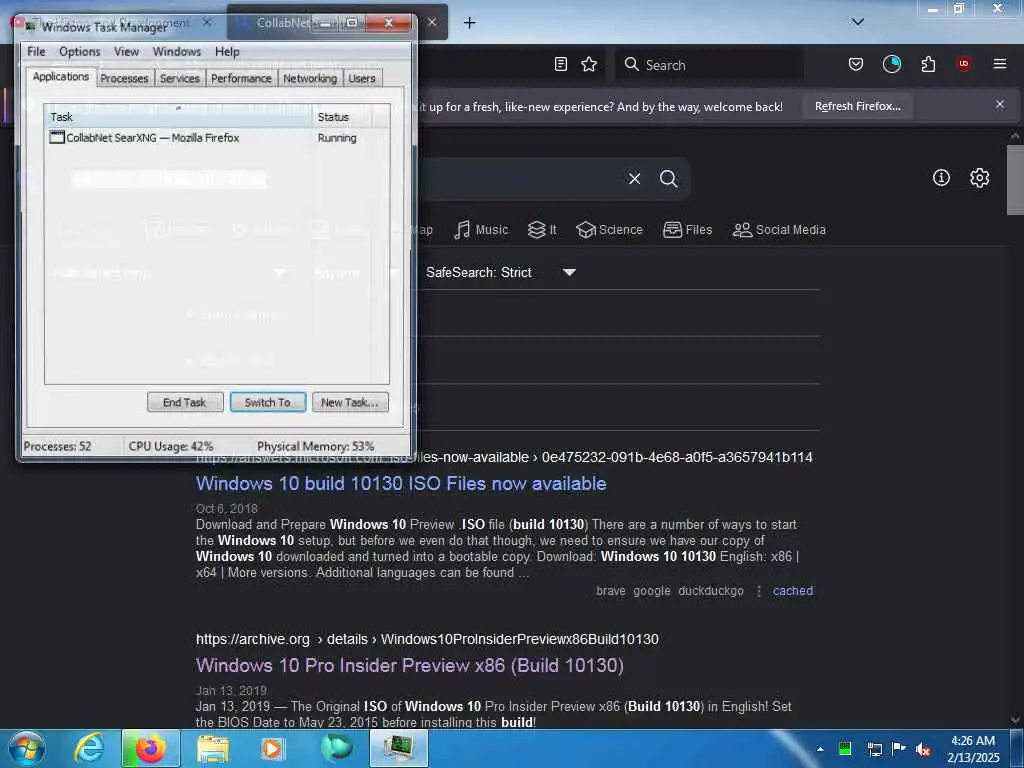Bookmark this page with the star icon
1024x768 pixels.
[589, 64]
